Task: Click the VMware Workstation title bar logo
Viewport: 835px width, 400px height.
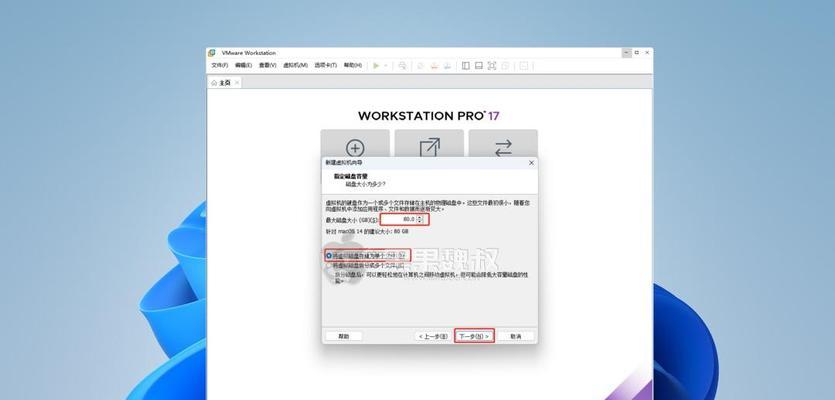Action: [x=212, y=53]
